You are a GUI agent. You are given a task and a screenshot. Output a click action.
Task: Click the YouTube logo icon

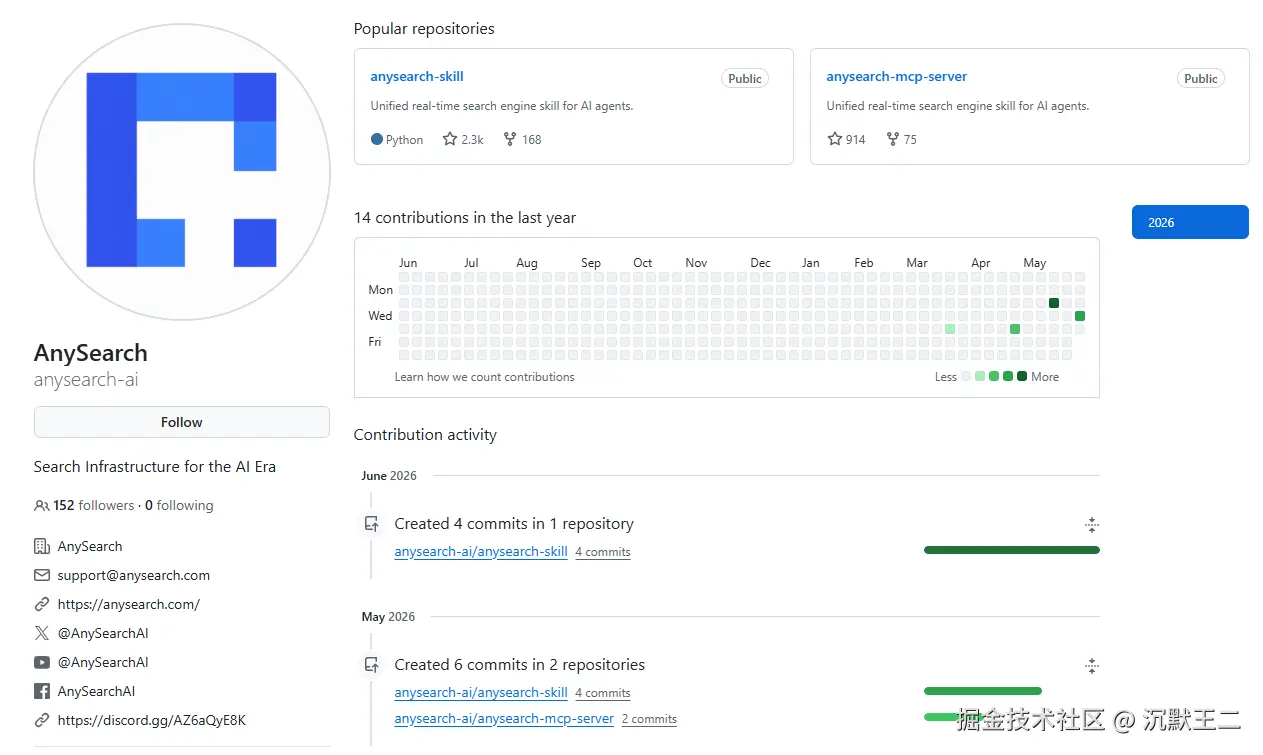[x=42, y=662]
